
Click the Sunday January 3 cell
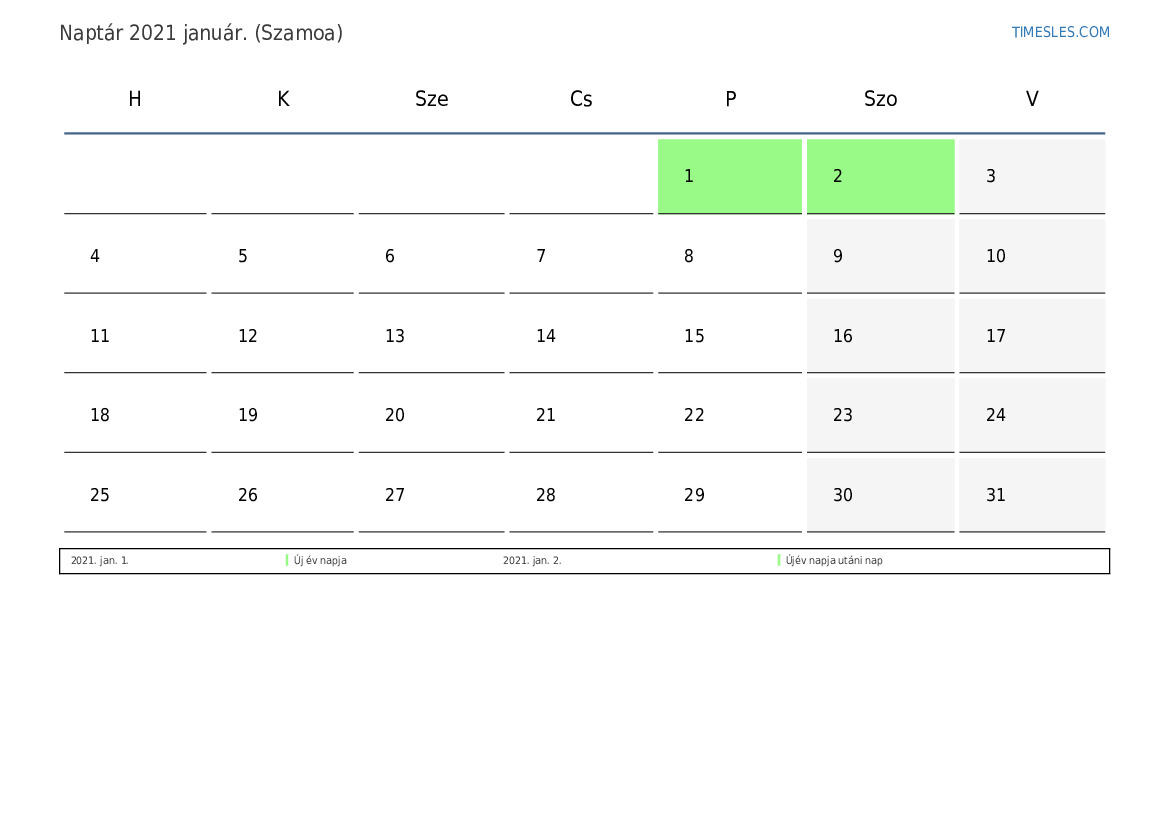pos(1031,176)
